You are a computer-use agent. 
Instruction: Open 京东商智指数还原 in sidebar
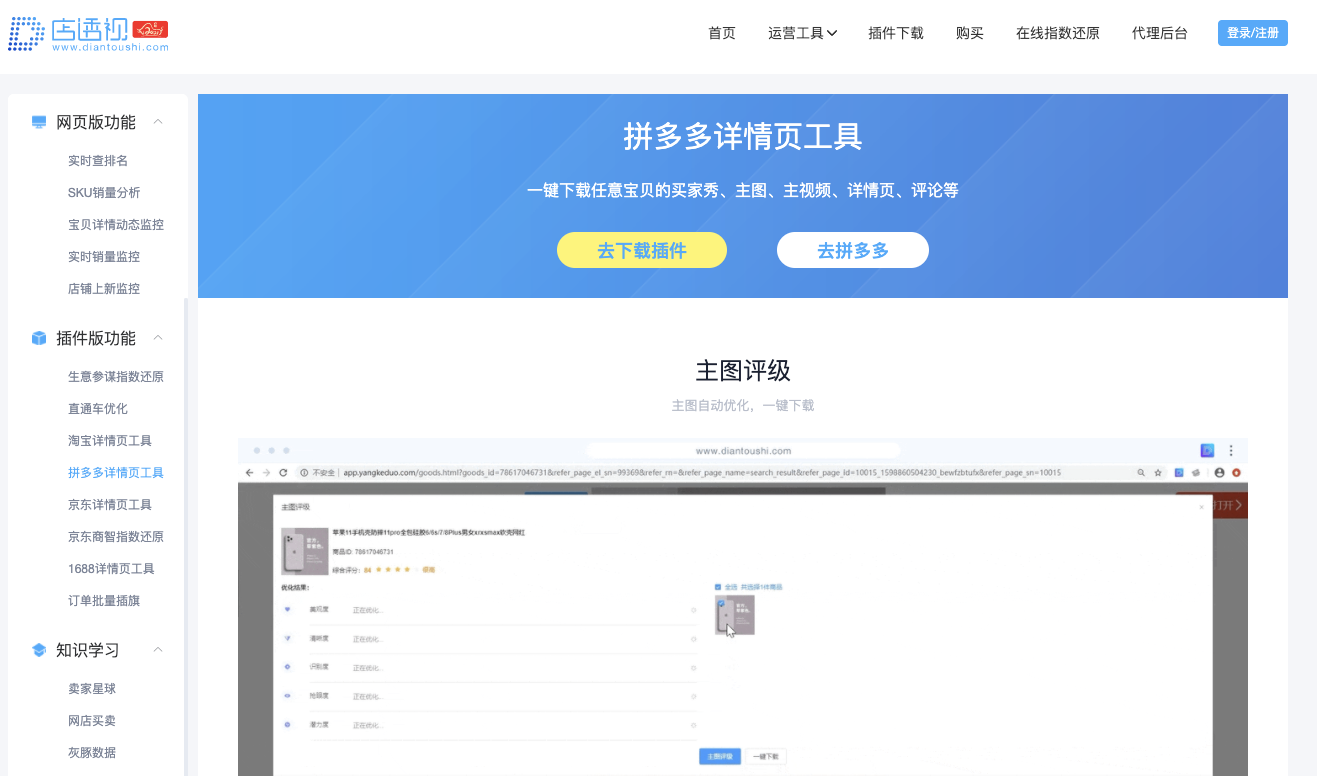[116, 537]
